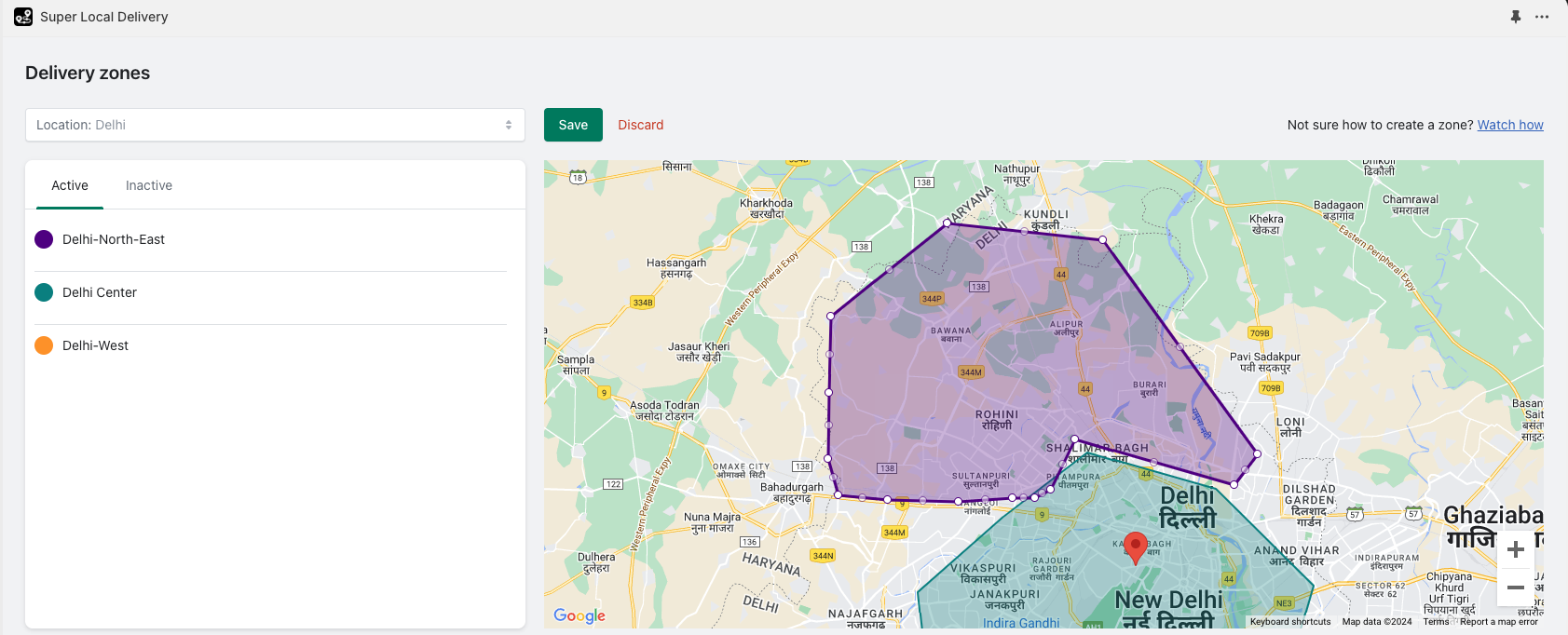Save the delivery zone changes
This screenshot has width=1568, height=635.
pyautogui.click(x=573, y=125)
